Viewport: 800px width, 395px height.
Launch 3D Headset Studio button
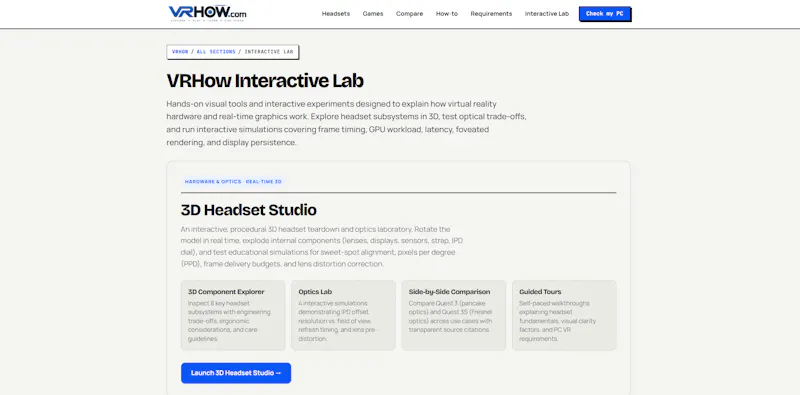236,373
